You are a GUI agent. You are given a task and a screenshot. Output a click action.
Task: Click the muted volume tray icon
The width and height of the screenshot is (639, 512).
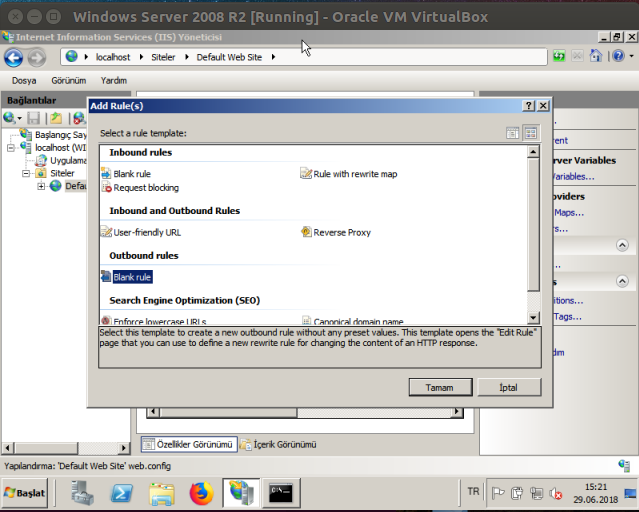tap(556, 494)
